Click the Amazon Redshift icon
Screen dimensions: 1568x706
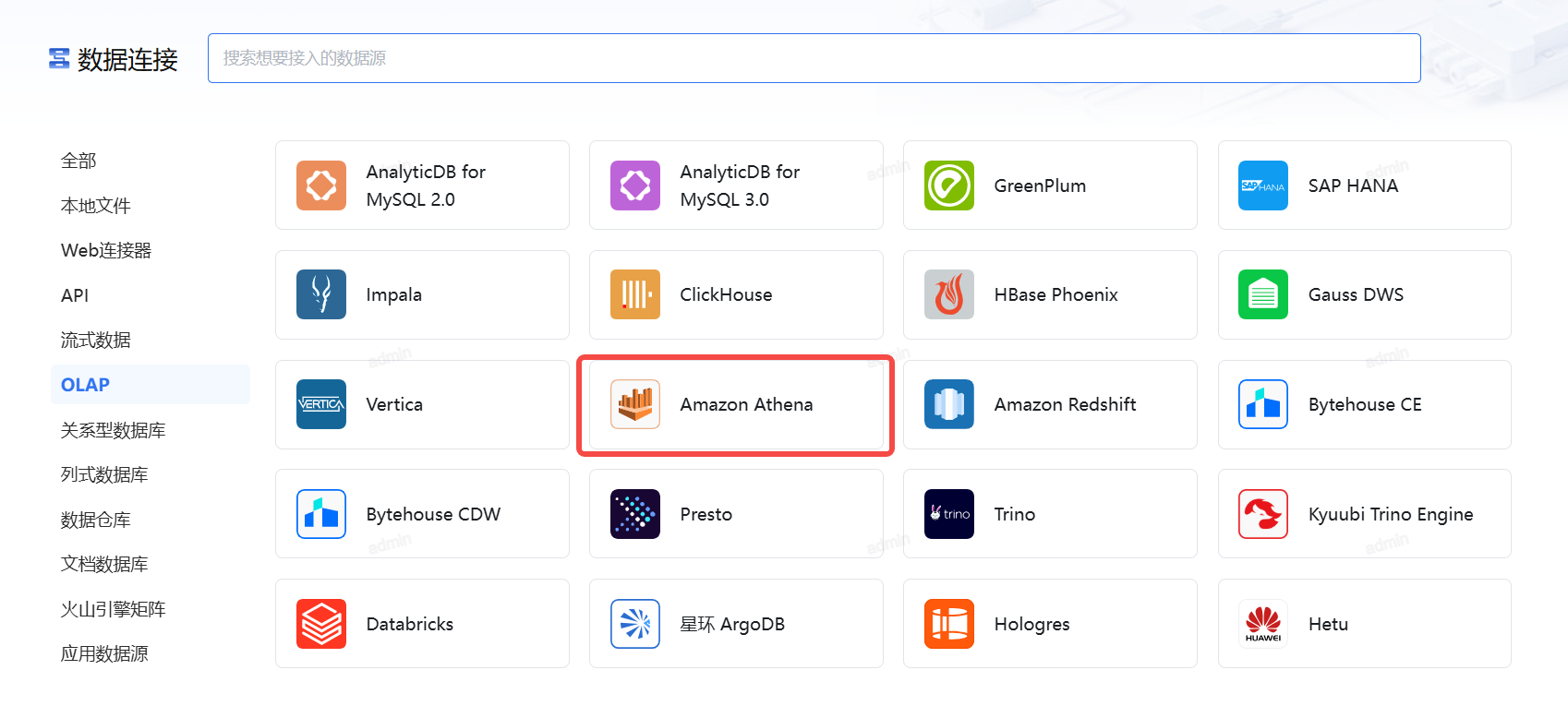click(x=949, y=404)
